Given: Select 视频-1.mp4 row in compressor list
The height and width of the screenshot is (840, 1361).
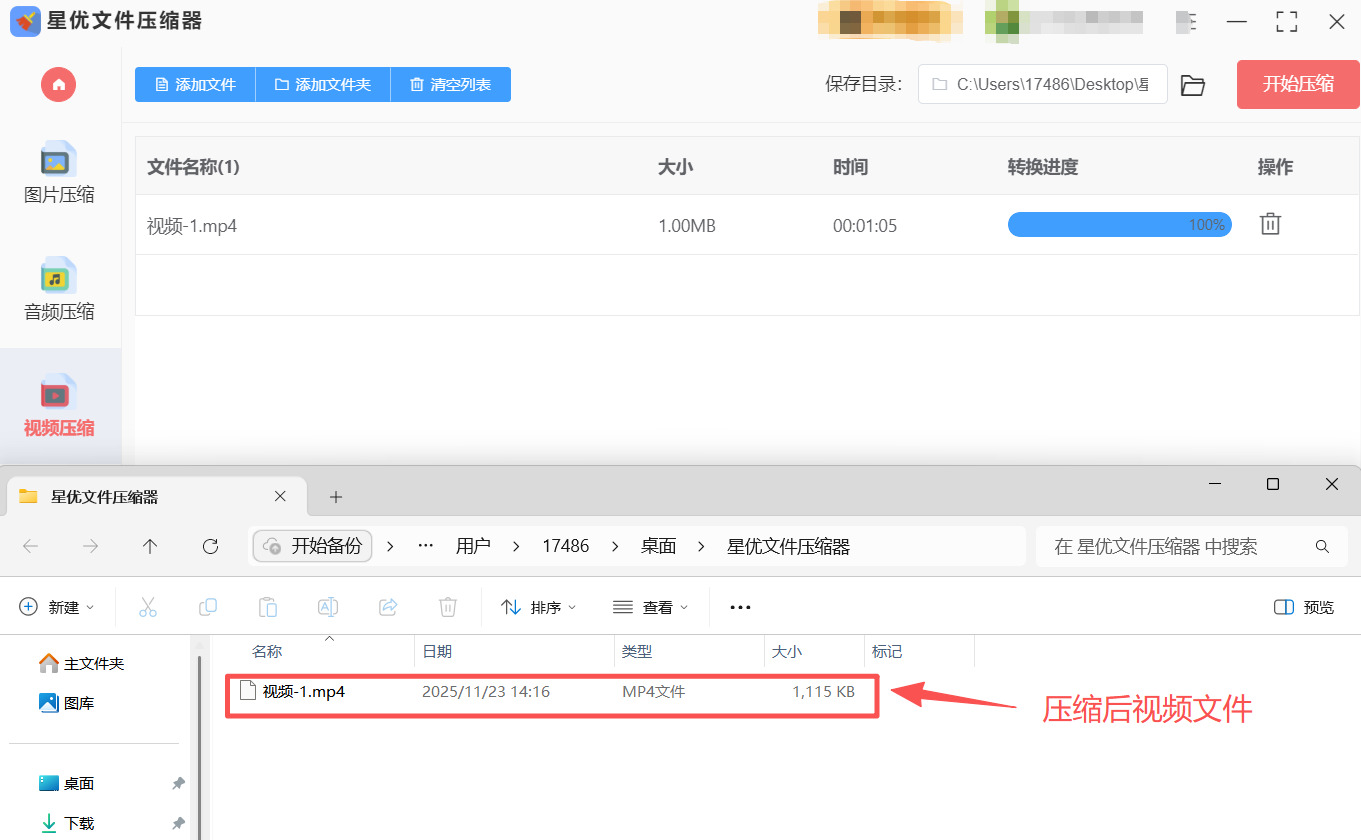Looking at the screenshot, I should click(747, 225).
